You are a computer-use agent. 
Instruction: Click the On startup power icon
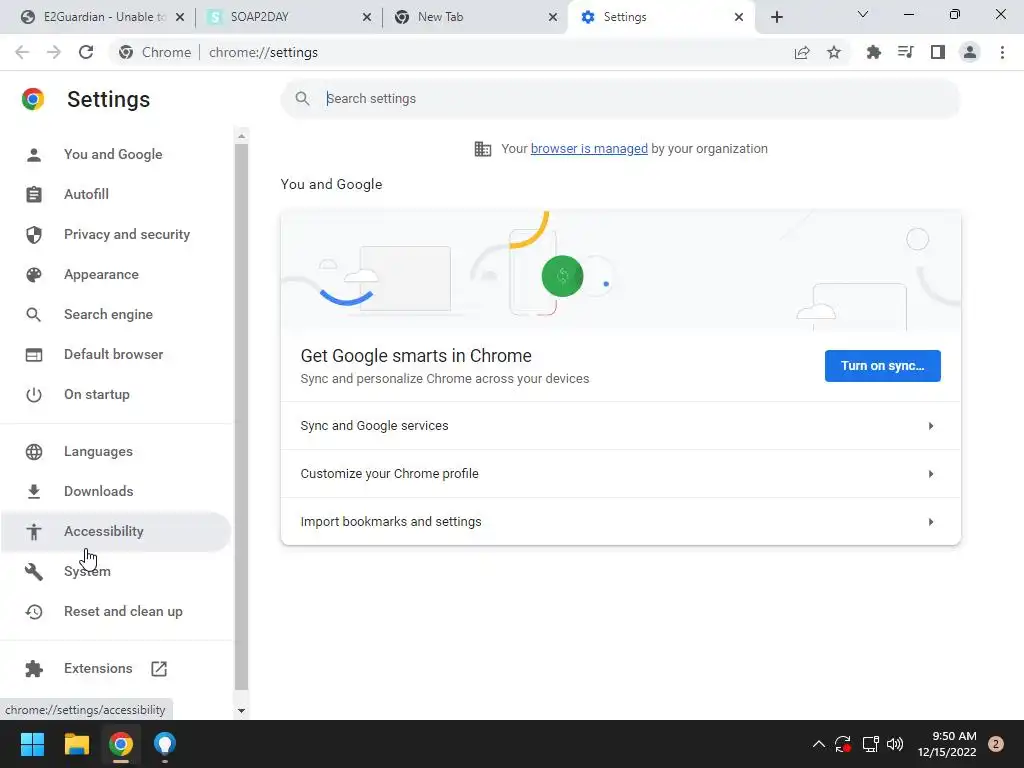pyautogui.click(x=34, y=395)
